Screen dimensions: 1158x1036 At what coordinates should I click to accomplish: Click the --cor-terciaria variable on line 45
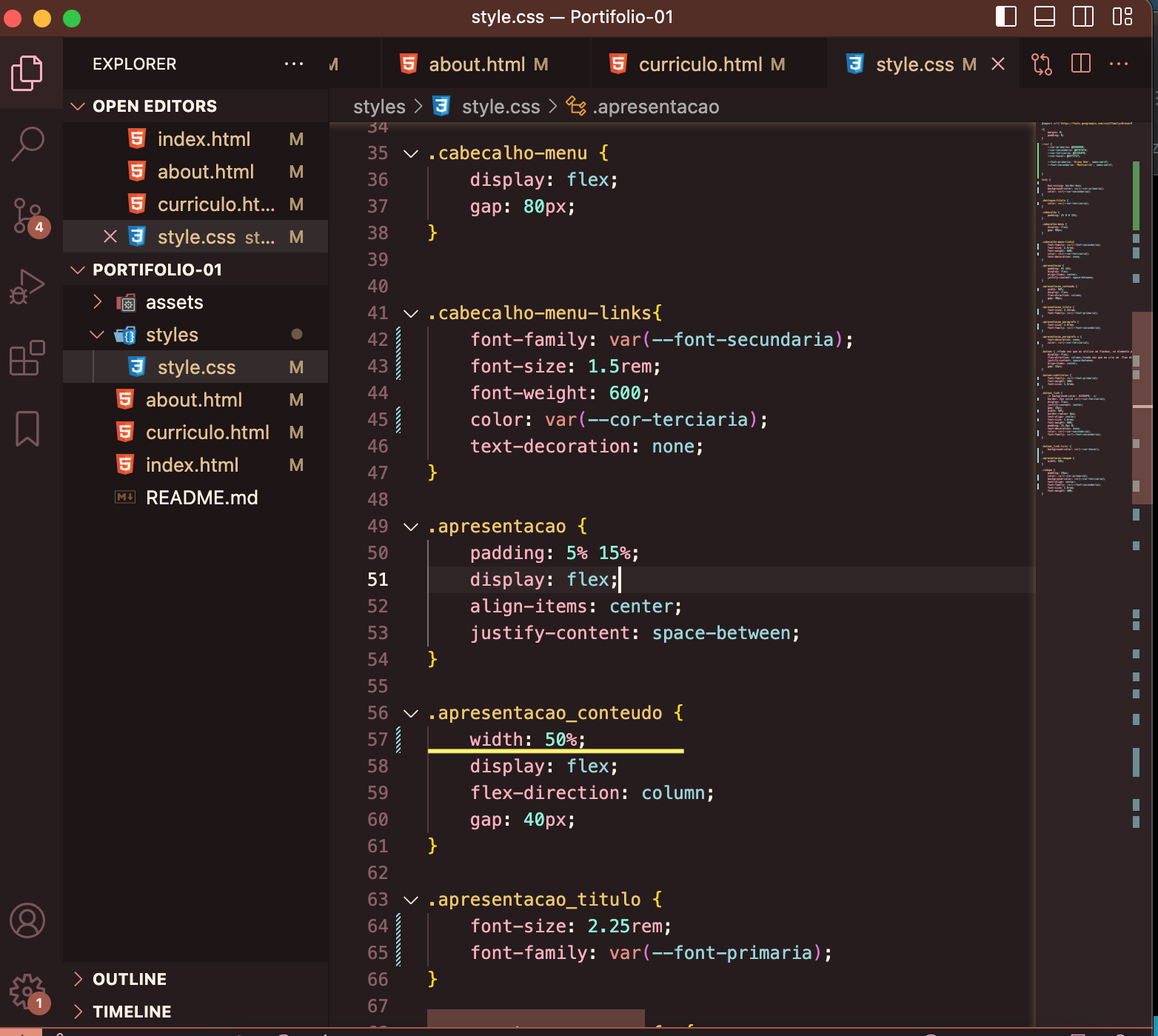point(669,420)
